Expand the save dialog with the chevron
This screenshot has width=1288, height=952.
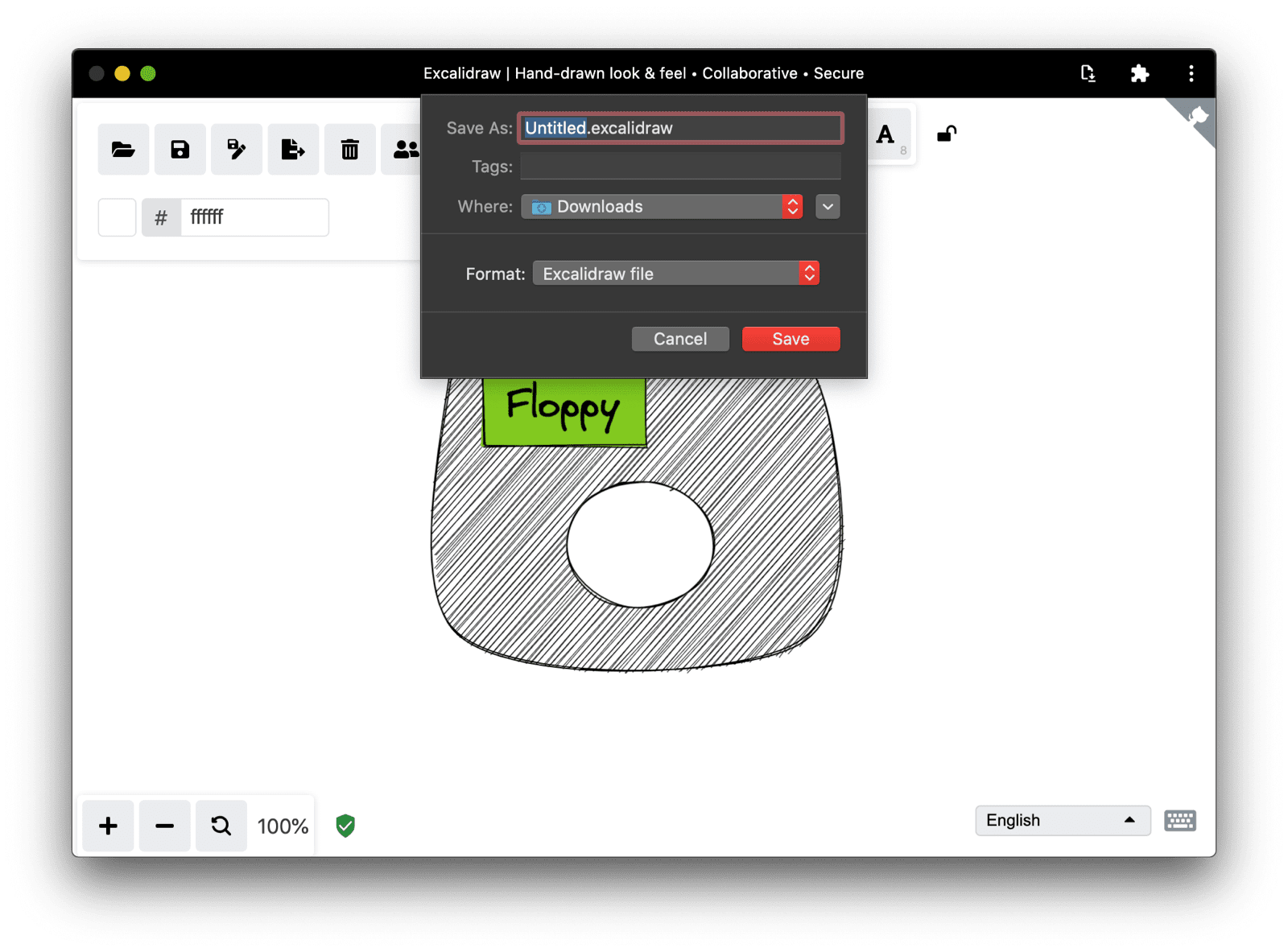point(827,207)
